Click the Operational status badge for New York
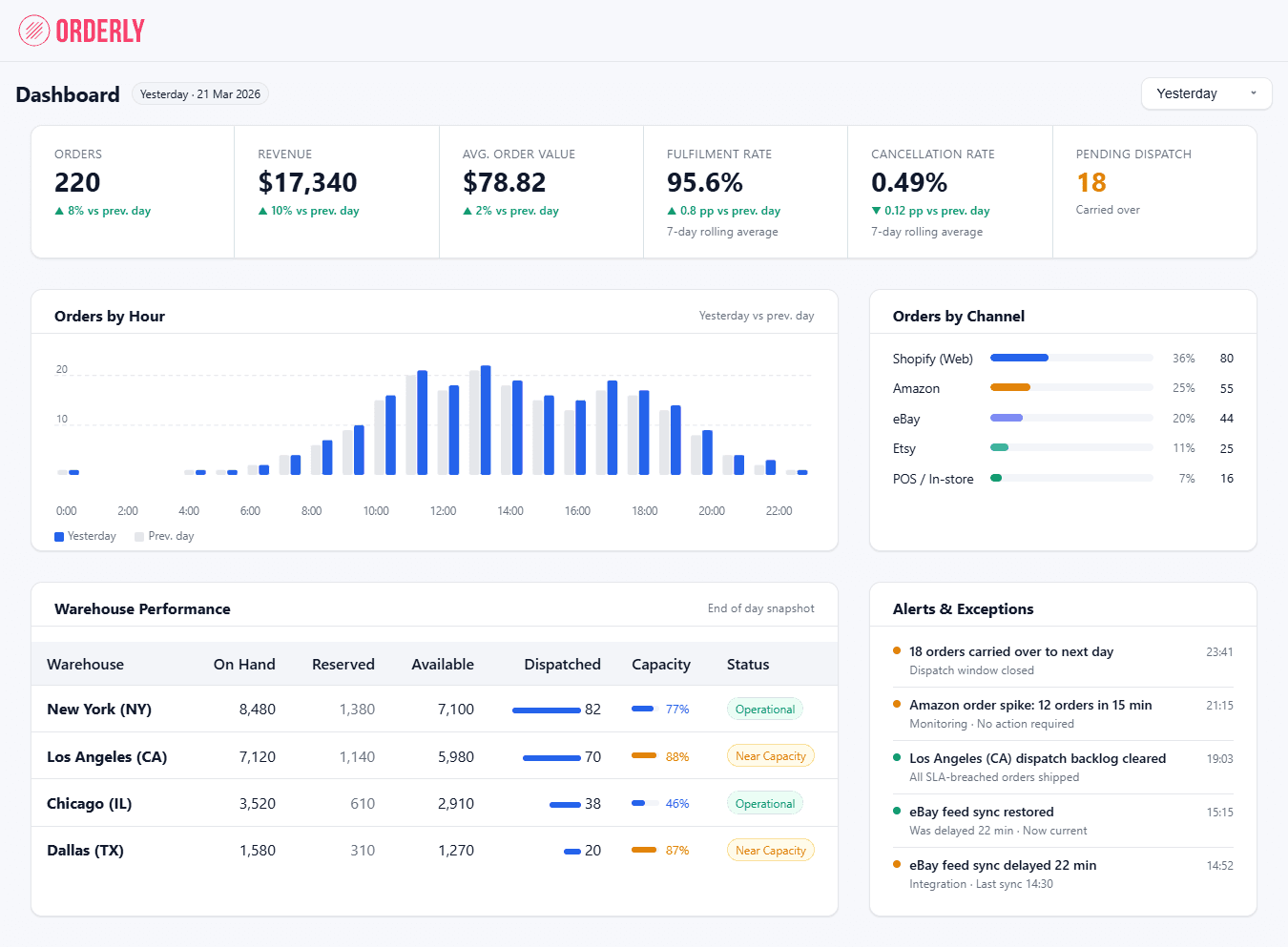 click(x=765, y=710)
